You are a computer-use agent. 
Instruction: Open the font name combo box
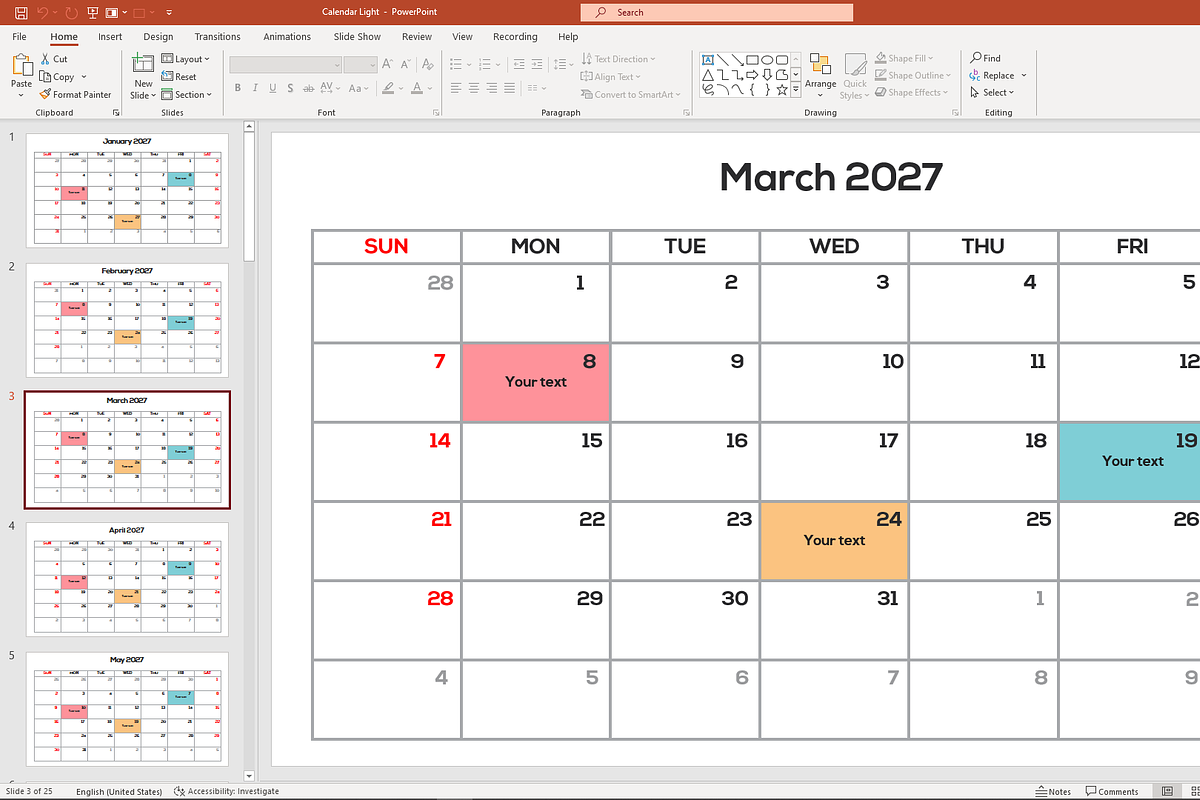point(285,64)
